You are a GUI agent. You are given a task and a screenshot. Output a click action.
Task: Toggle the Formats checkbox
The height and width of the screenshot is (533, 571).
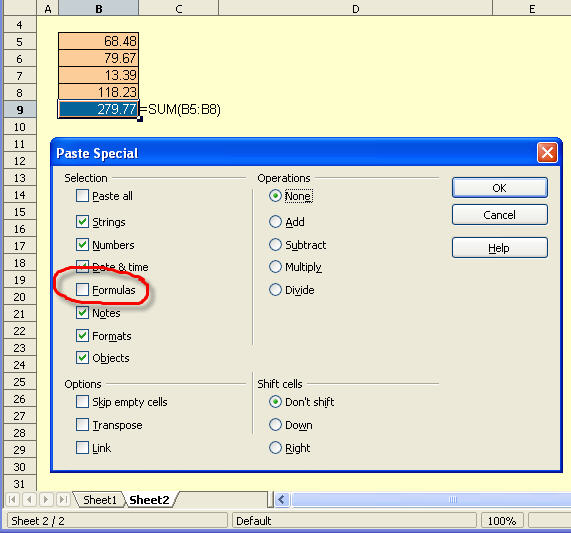click(x=82, y=335)
